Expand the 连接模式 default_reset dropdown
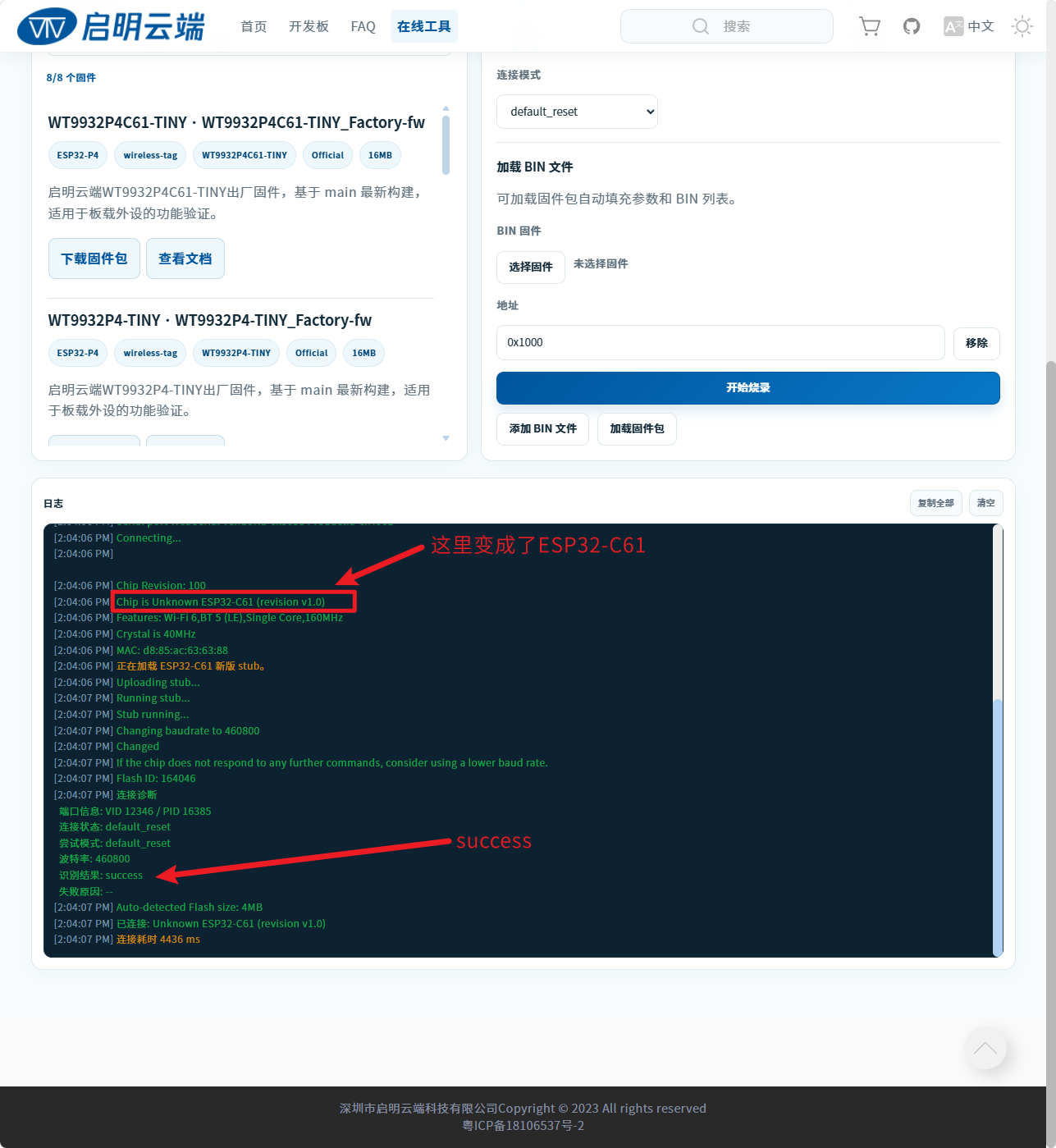 [x=577, y=112]
